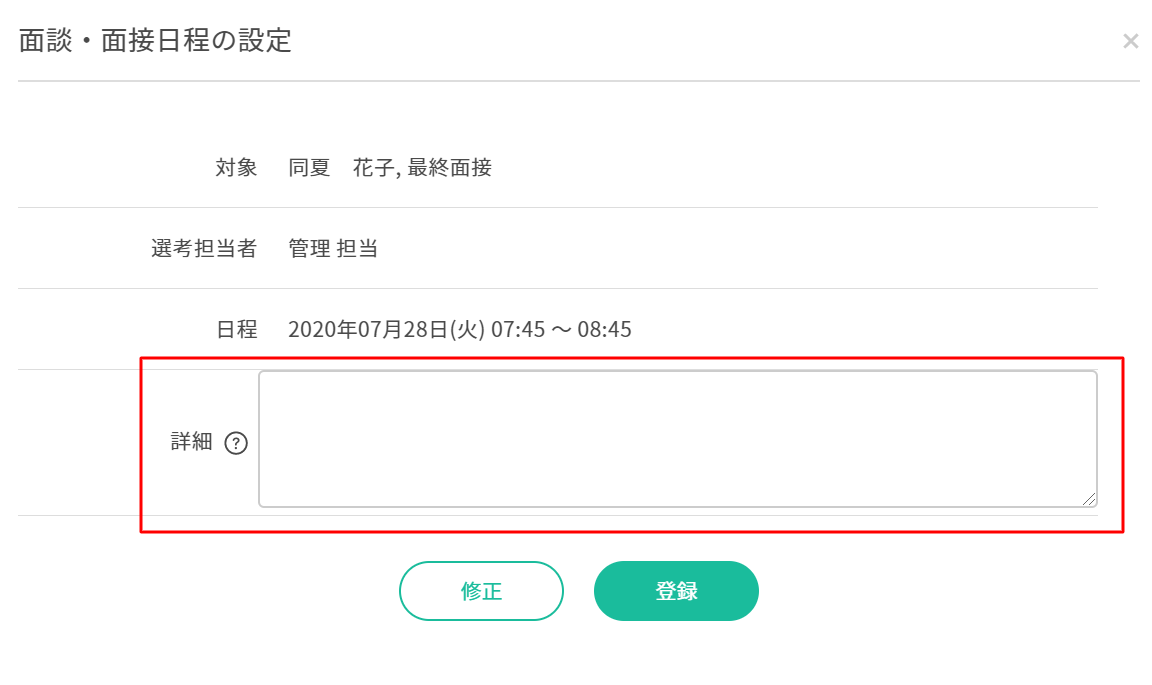Focus the 詳細 details text area
1152x685 pixels.
click(677, 439)
